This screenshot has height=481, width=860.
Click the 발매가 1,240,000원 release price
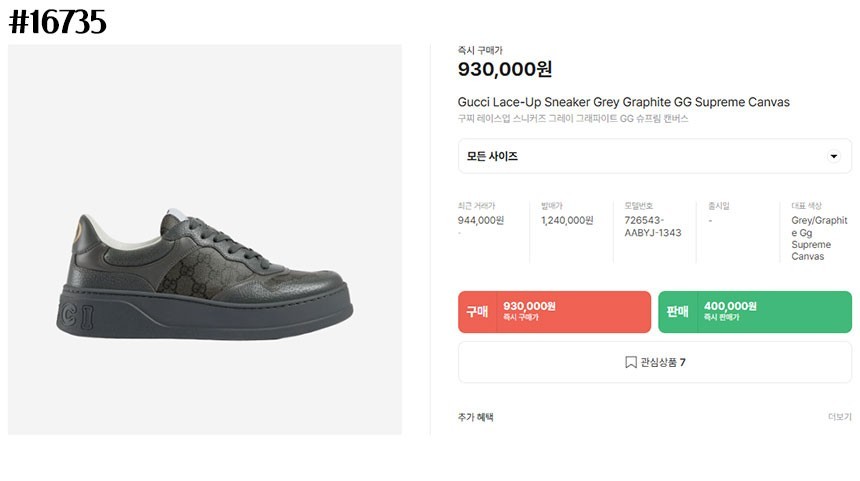coord(567,221)
